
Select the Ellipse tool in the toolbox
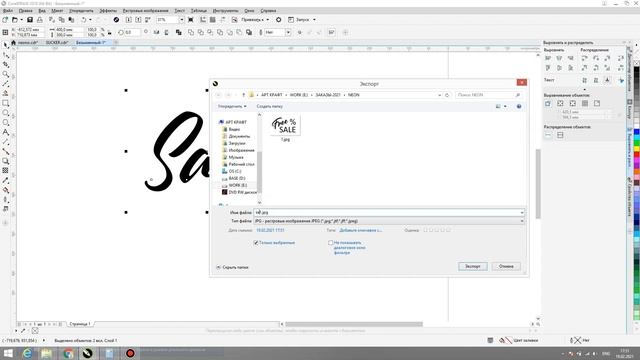pos(5,113)
